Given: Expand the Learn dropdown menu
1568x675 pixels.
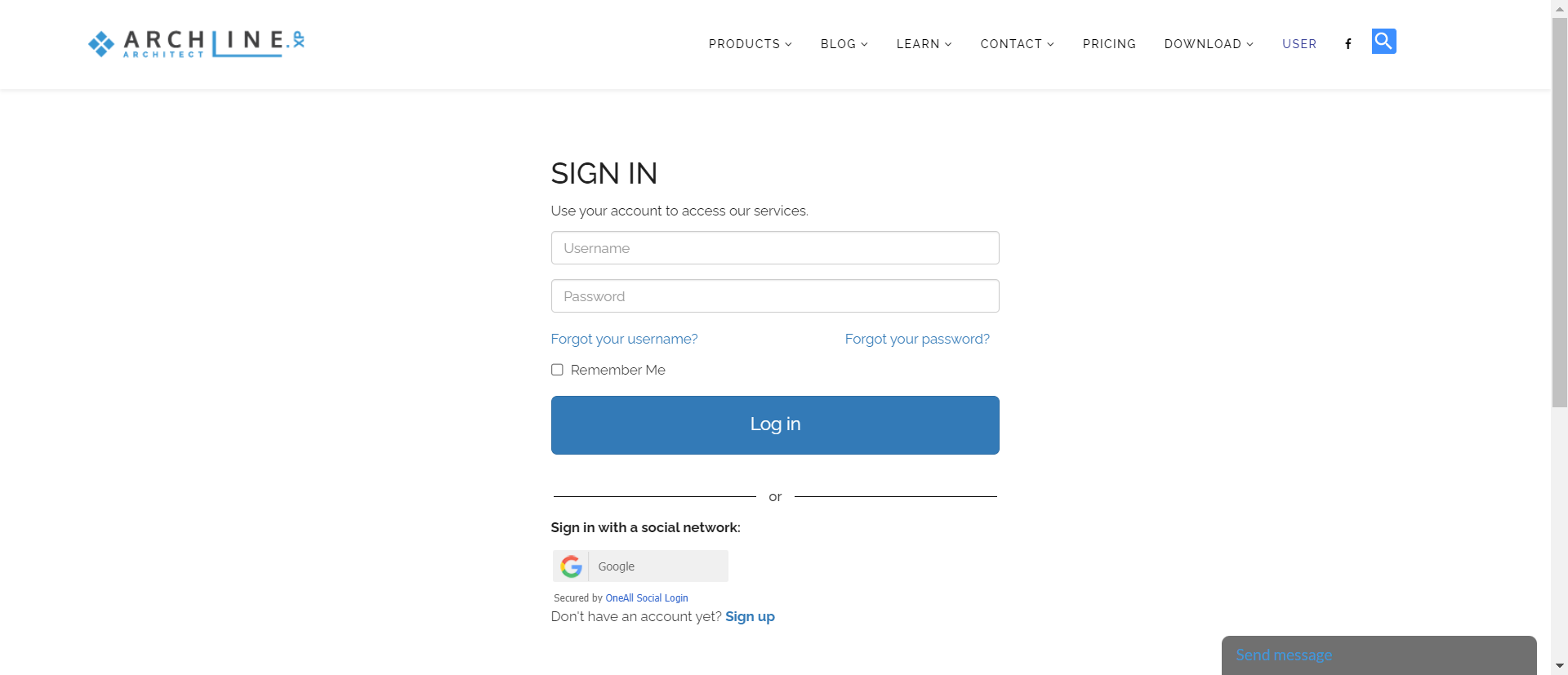Looking at the screenshot, I should pyautogui.click(x=924, y=44).
